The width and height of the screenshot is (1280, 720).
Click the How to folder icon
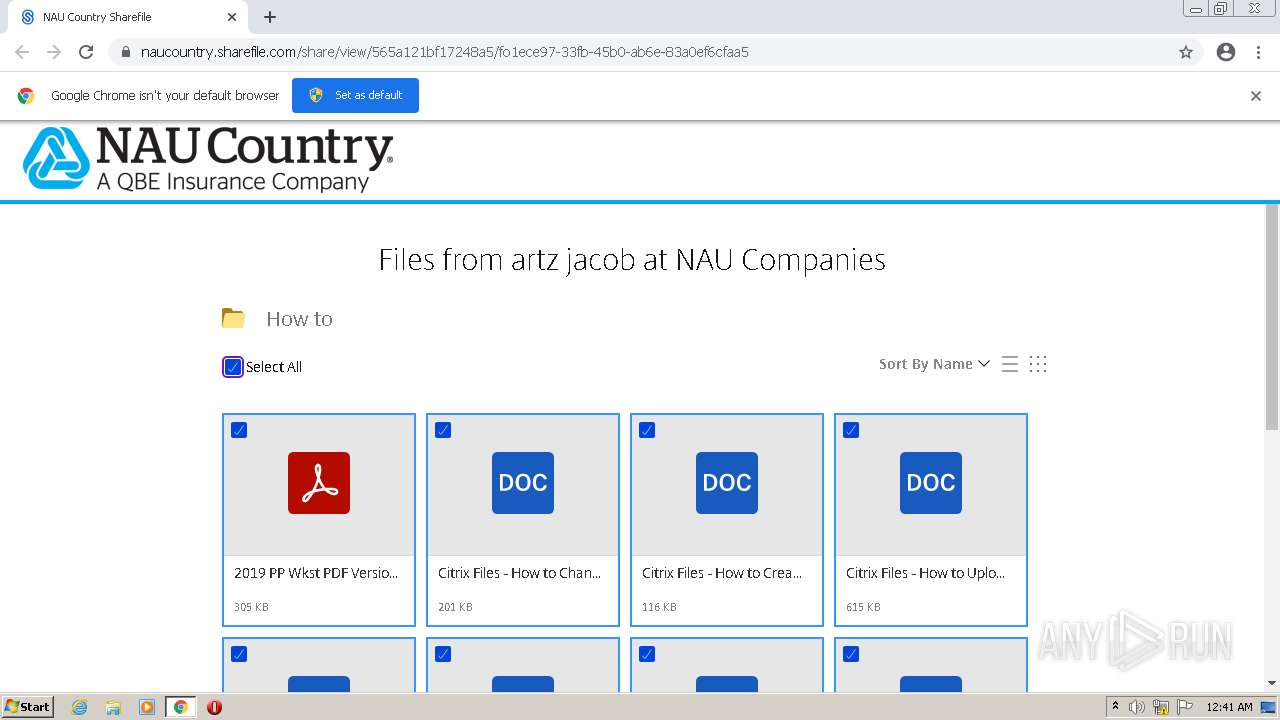(x=233, y=318)
